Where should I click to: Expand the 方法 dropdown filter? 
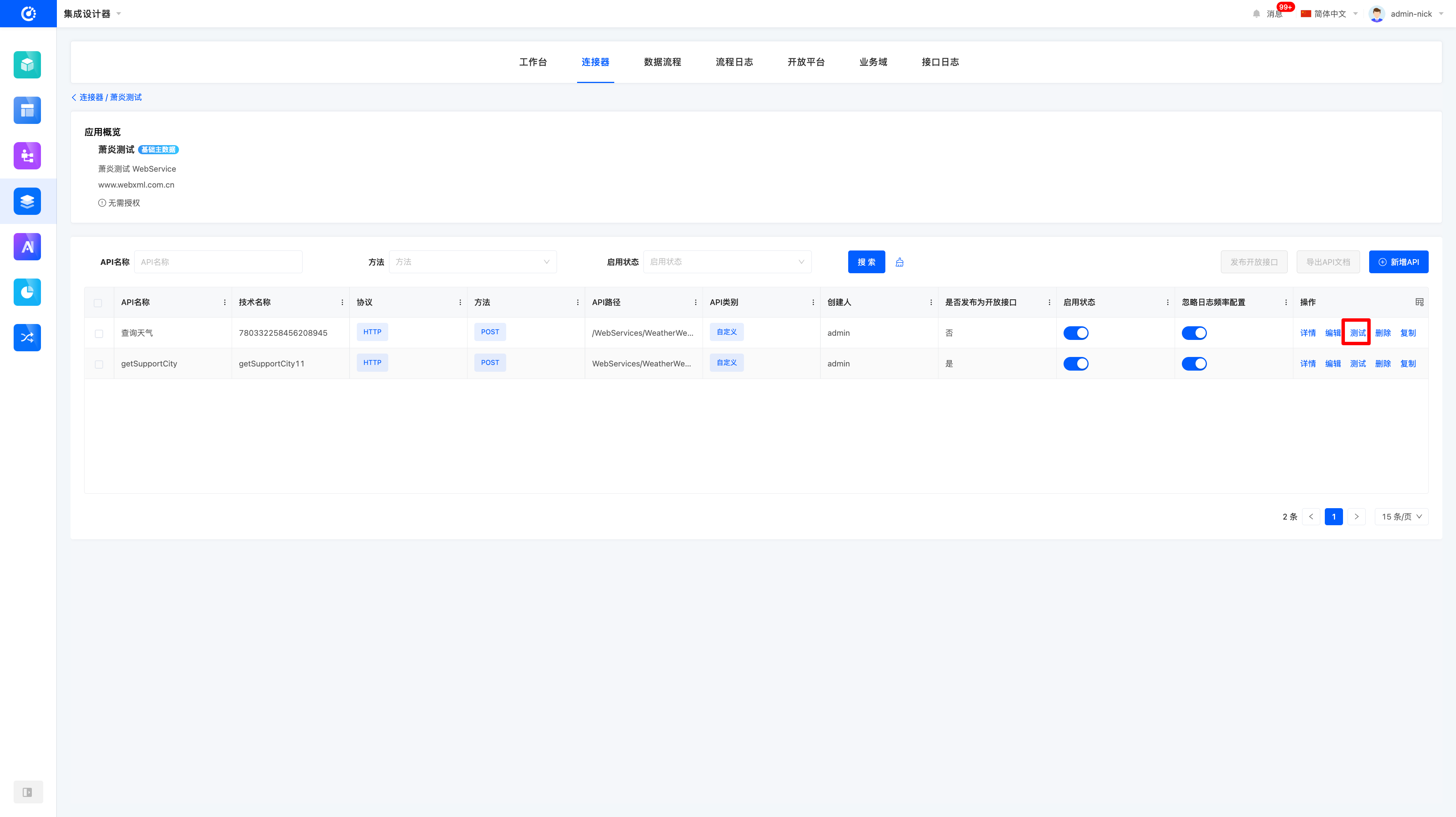click(472, 262)
